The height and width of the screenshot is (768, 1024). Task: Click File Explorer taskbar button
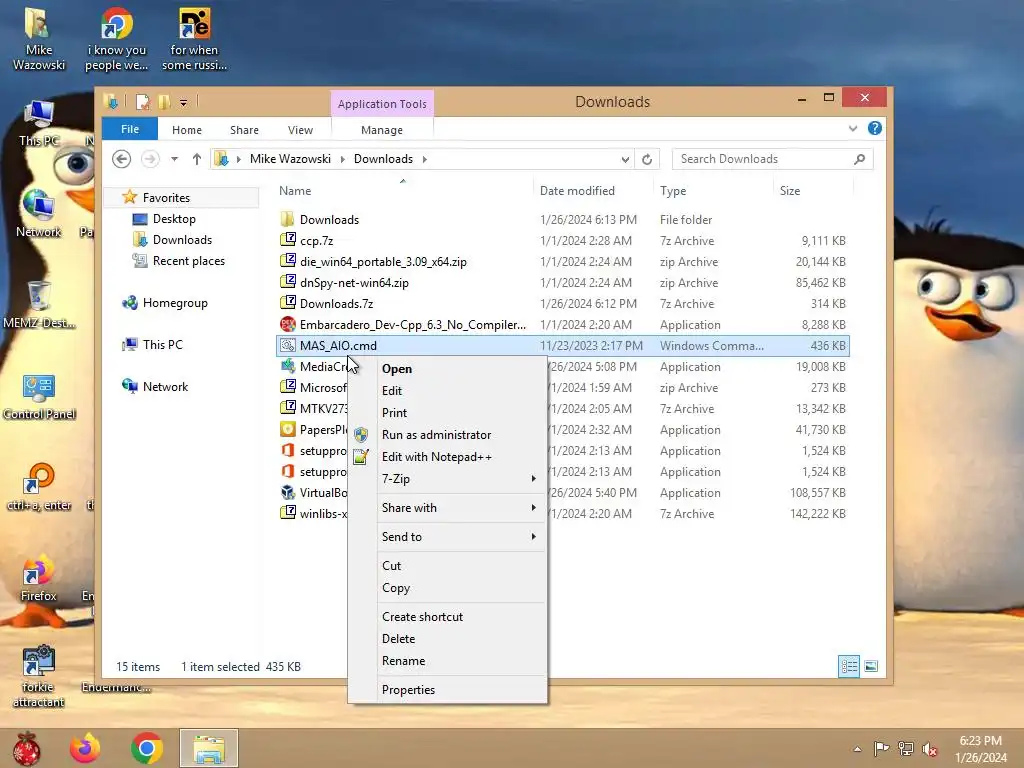(209, 748)
